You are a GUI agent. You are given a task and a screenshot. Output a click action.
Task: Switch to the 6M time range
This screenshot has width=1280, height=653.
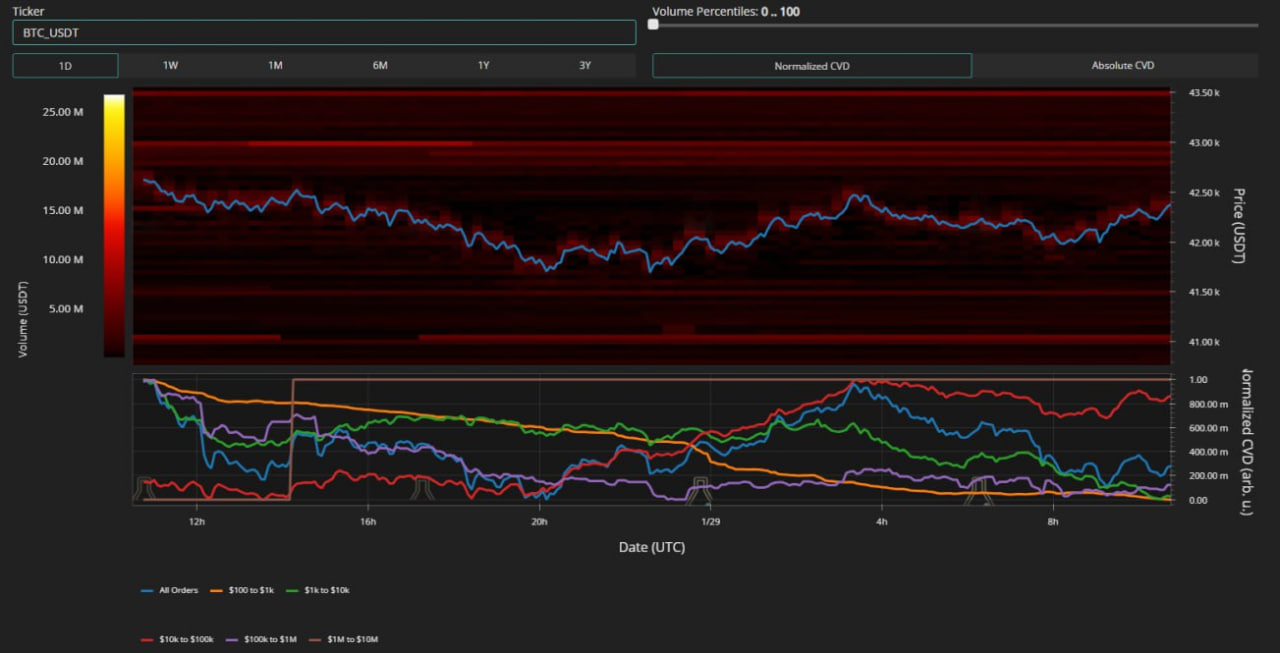[380, 65]
